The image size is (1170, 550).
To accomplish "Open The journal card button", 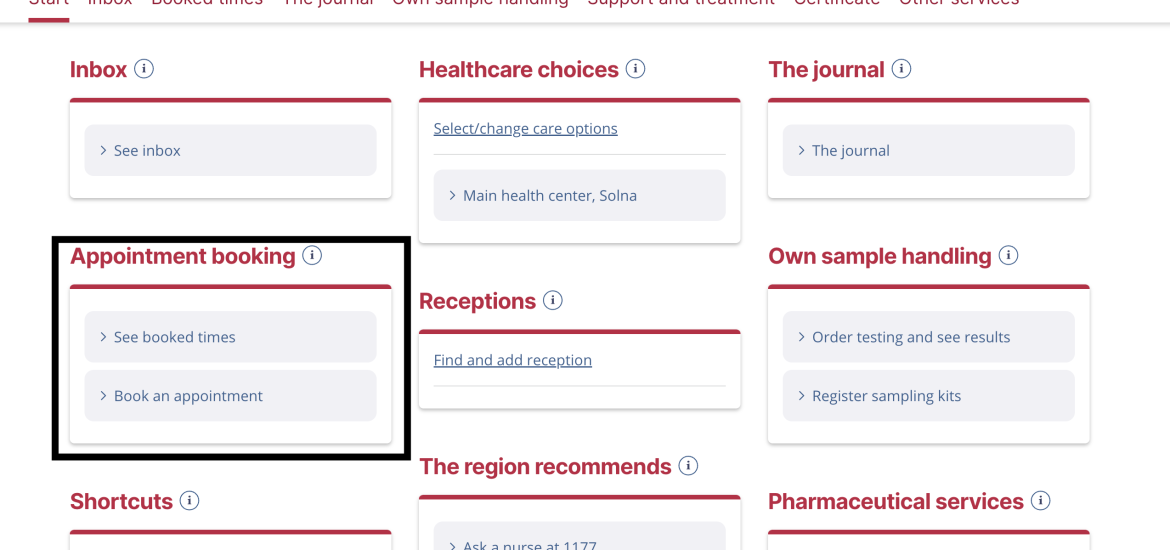I will point(929,150).
